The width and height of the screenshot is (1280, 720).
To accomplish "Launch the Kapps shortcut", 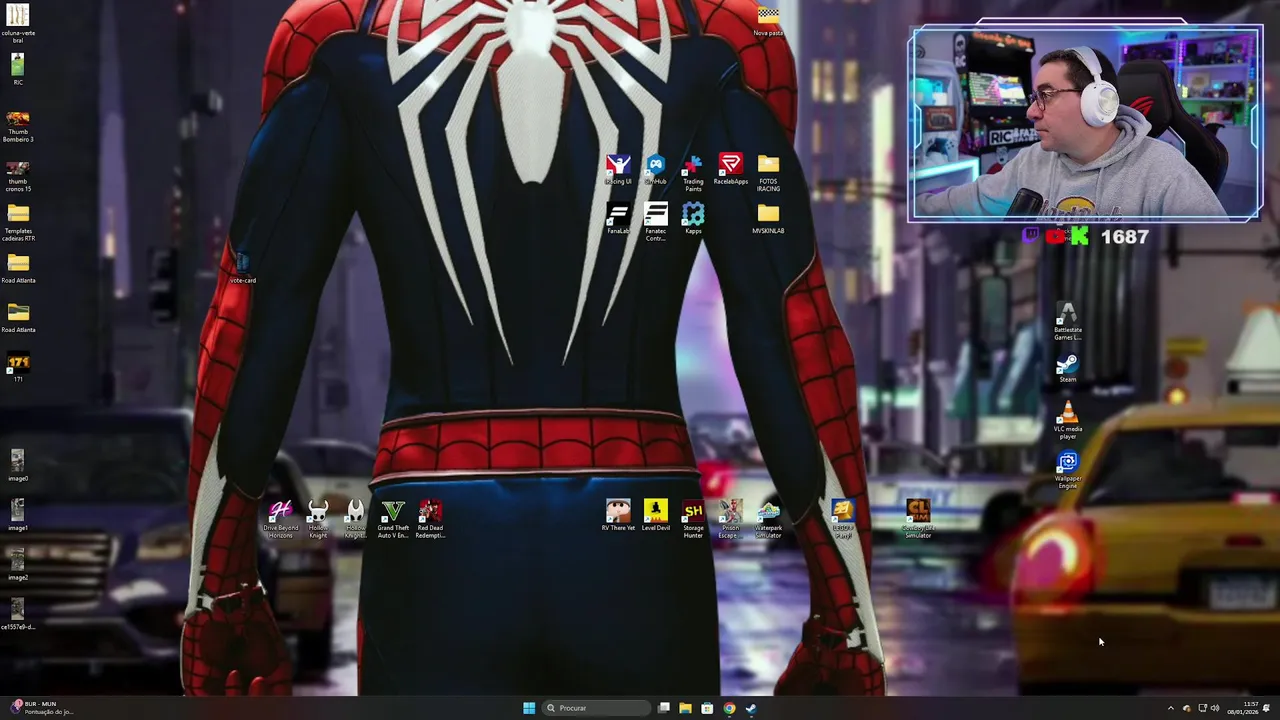I will tap(693, 219).
